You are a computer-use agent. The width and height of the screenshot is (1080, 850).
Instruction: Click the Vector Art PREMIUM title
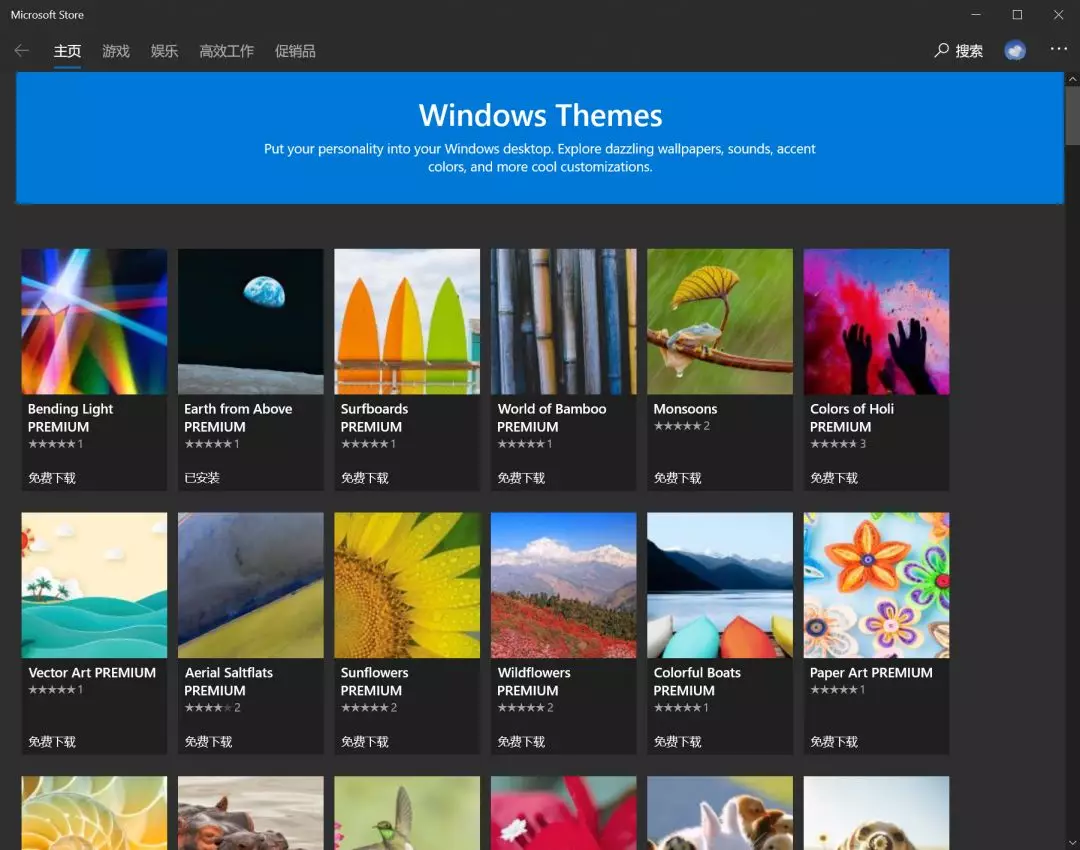[92, 672]
